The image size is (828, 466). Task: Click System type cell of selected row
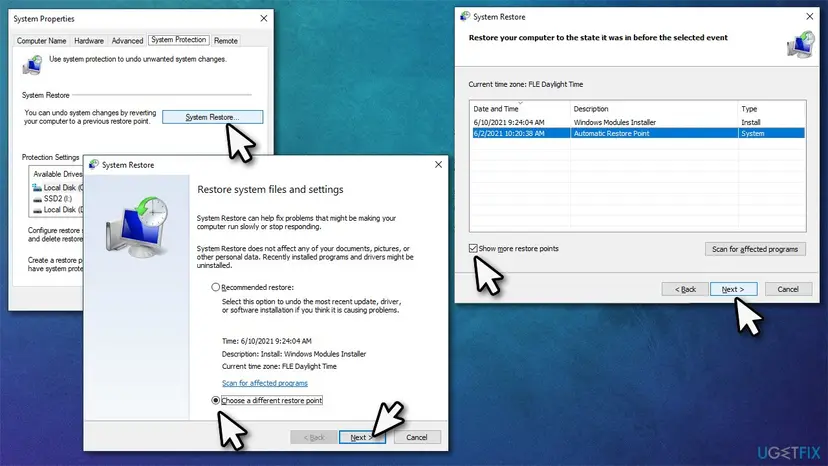click(x=752, y=133)
